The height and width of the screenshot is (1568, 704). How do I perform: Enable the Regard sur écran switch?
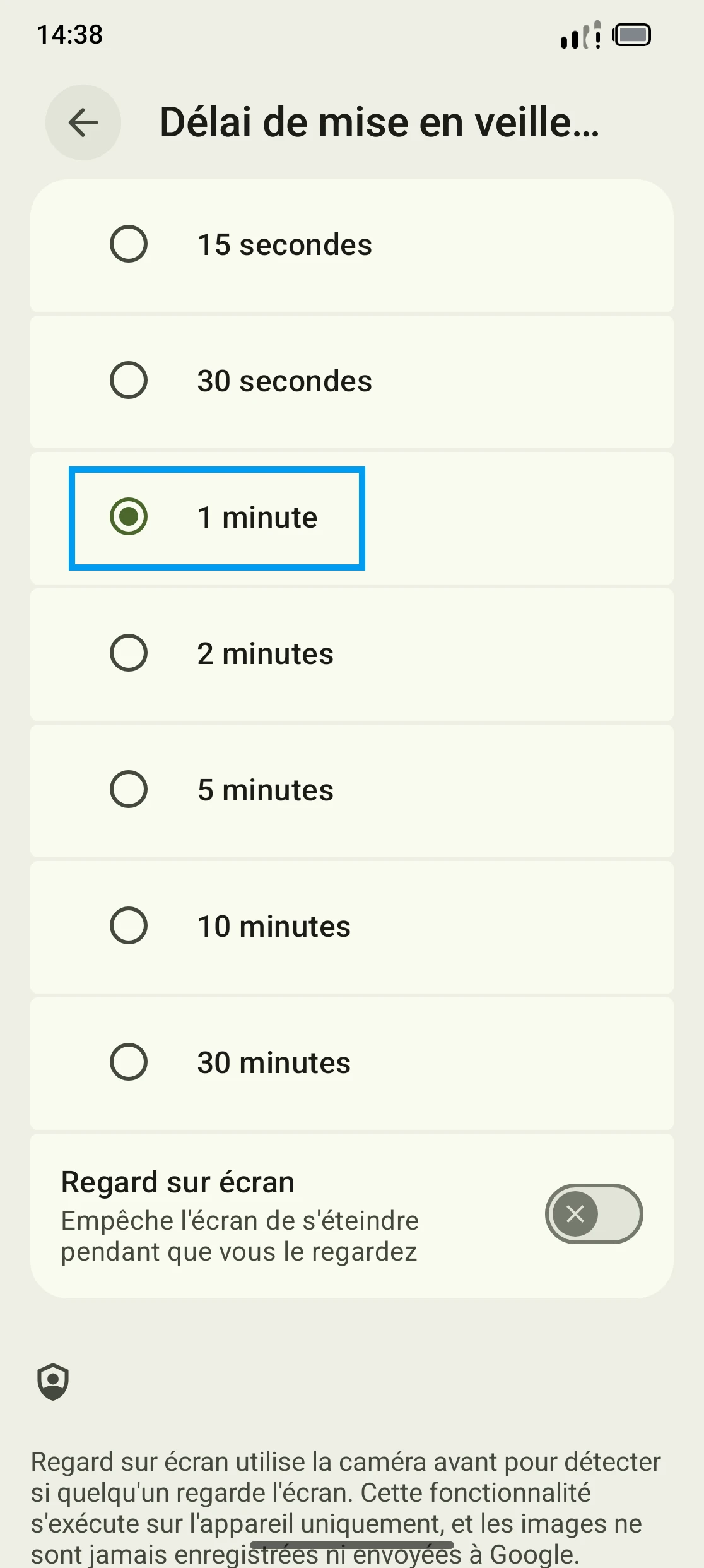tap(594, 1213)
